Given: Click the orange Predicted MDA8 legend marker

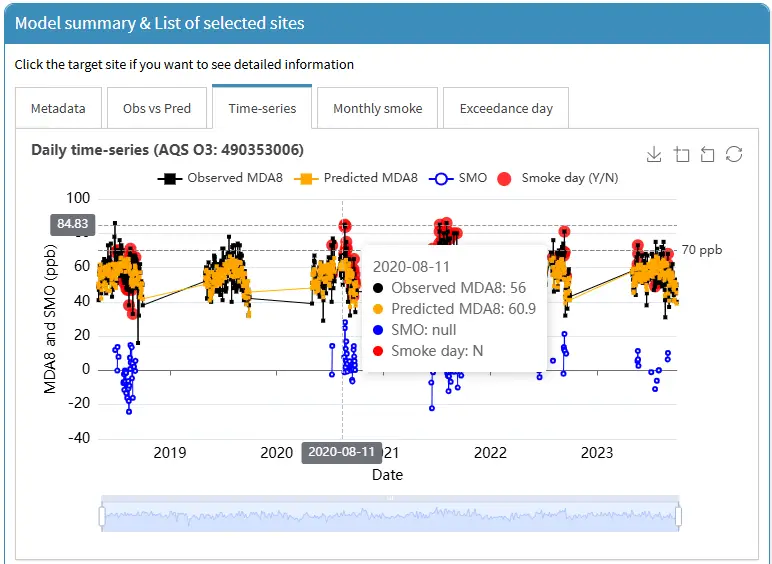Looking at the screenshot, I should coord(306,178).
